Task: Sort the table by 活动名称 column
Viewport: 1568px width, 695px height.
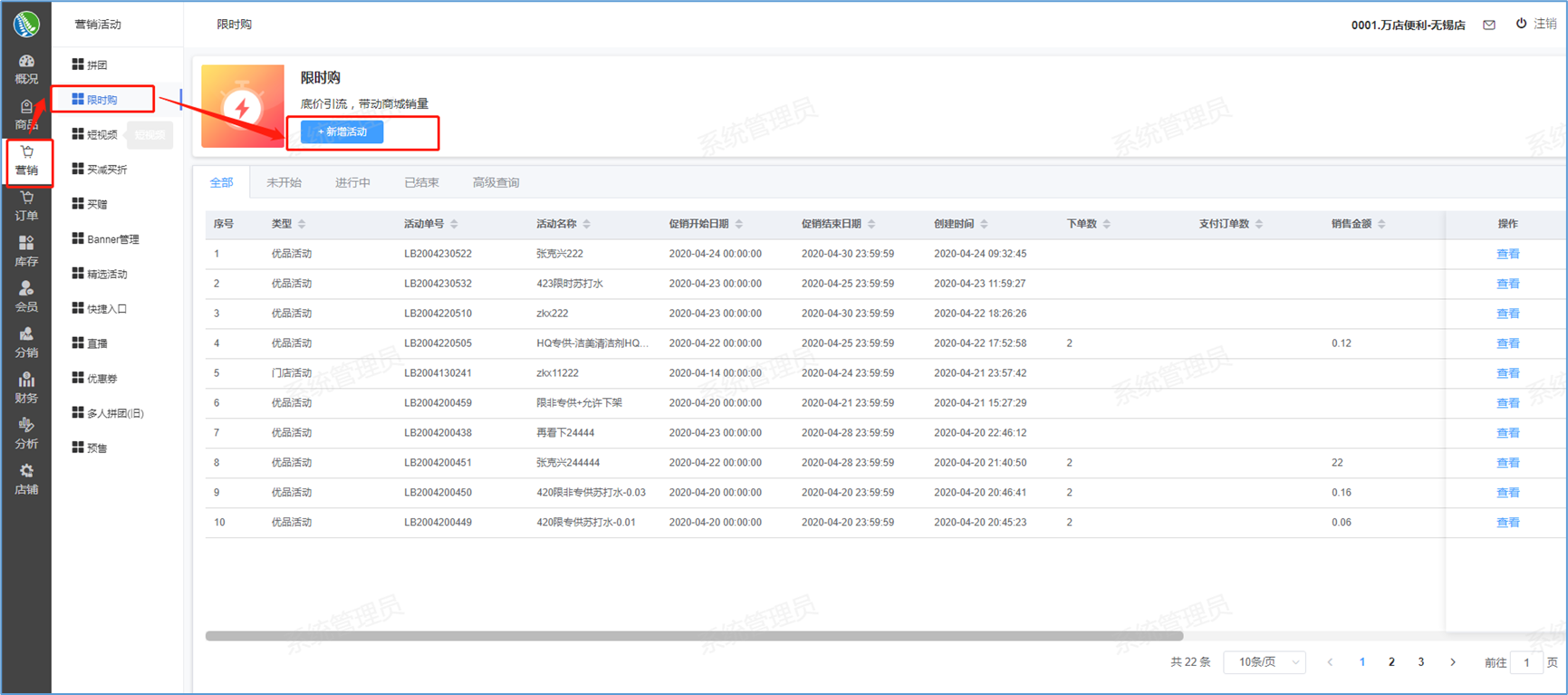Action: tap(586, 224)
